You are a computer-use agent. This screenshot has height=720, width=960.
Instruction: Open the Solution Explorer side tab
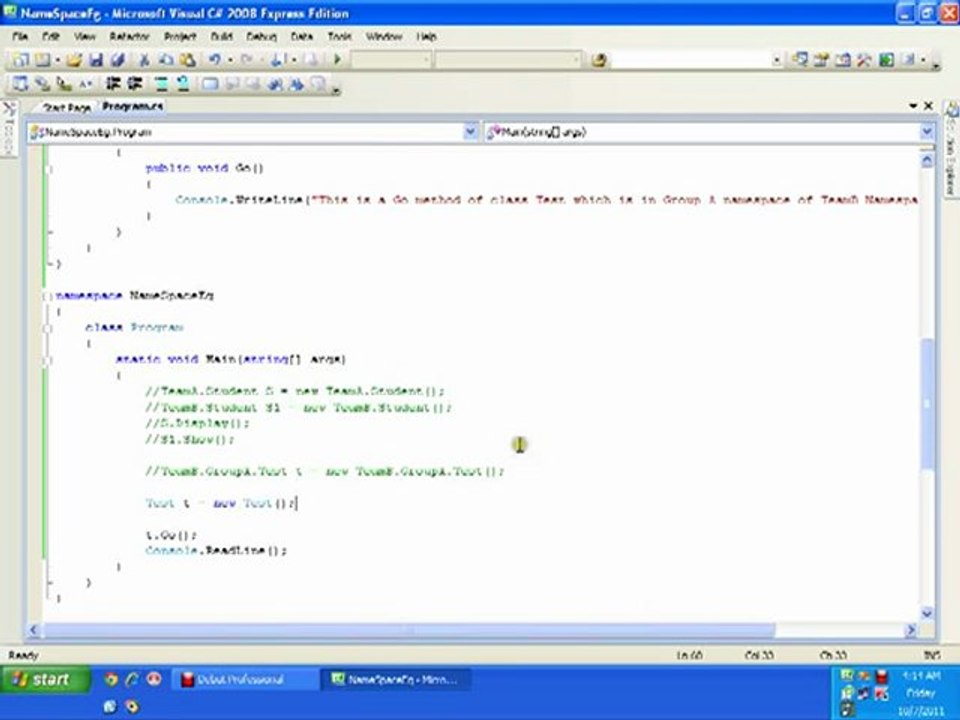(952, 150)
